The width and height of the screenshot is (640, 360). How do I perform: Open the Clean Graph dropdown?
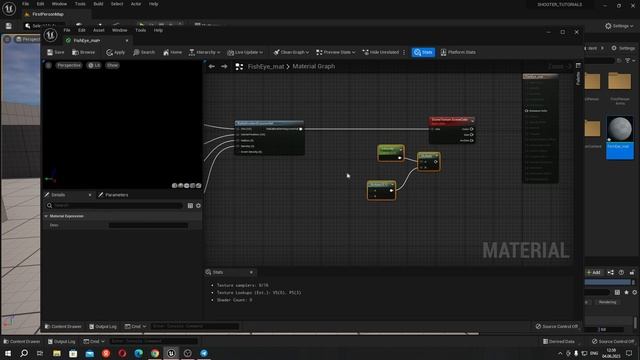click(x=291, y=52)
